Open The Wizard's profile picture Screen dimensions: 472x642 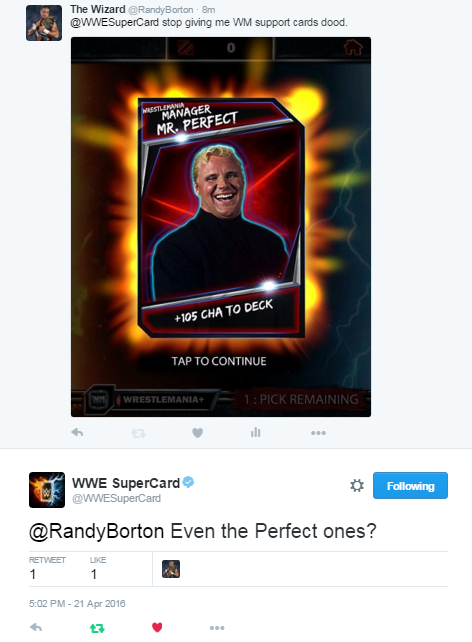pyautogui.click(x=44, y=23)
